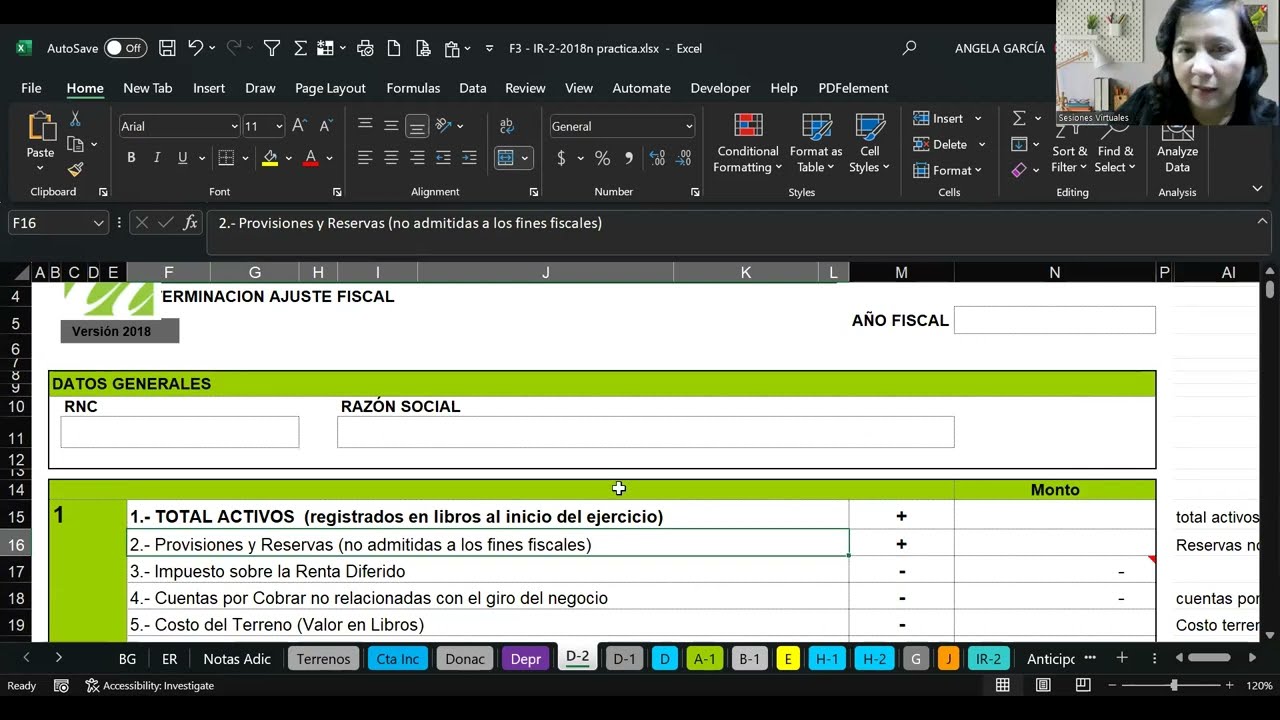
Task: Click the Merge & Center icon
Action: click(505, 158)
